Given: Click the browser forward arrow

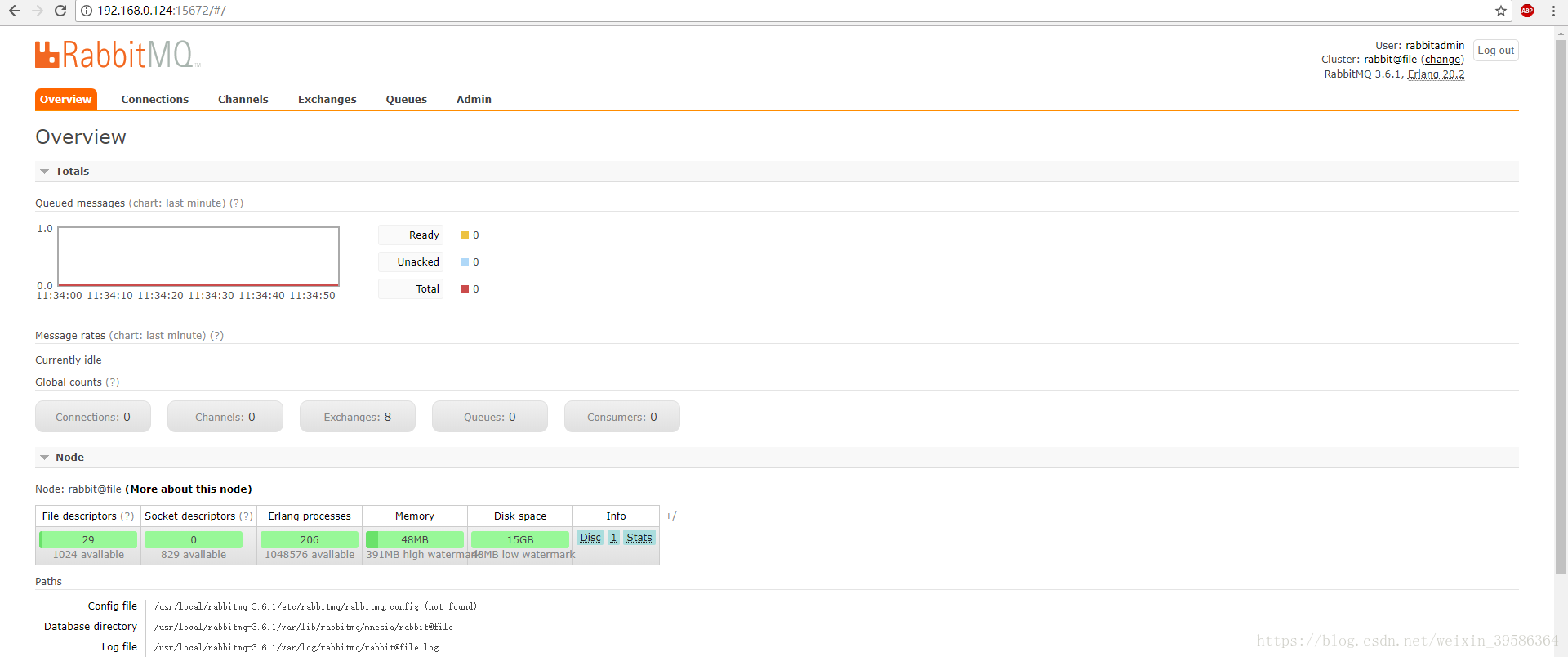Looking at the screenshot, I should click(38, 11).
